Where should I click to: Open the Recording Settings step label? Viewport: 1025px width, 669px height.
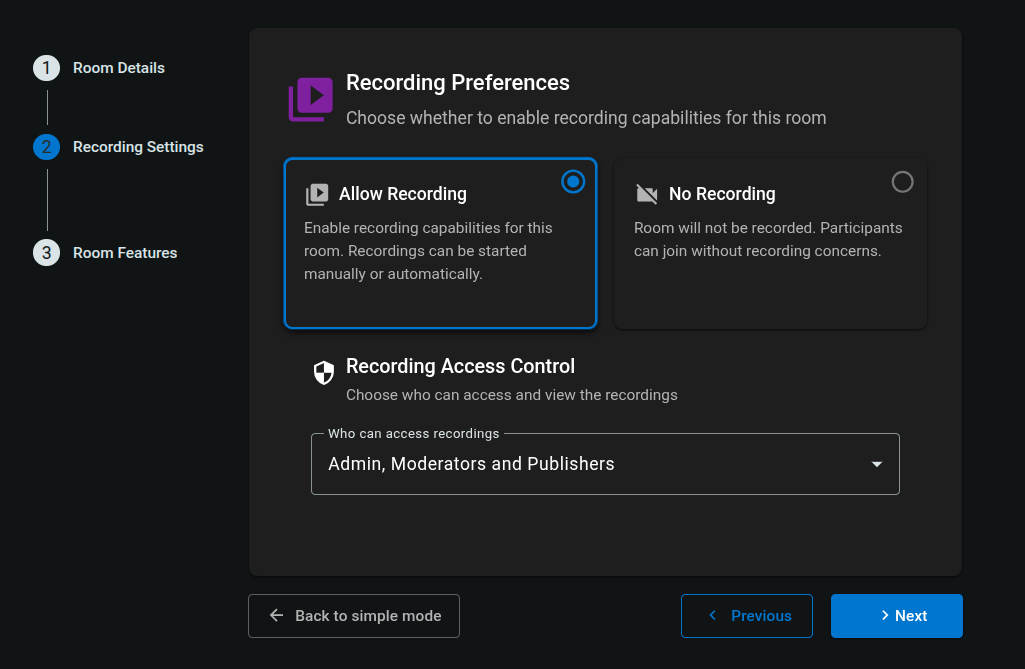point(138,147)
